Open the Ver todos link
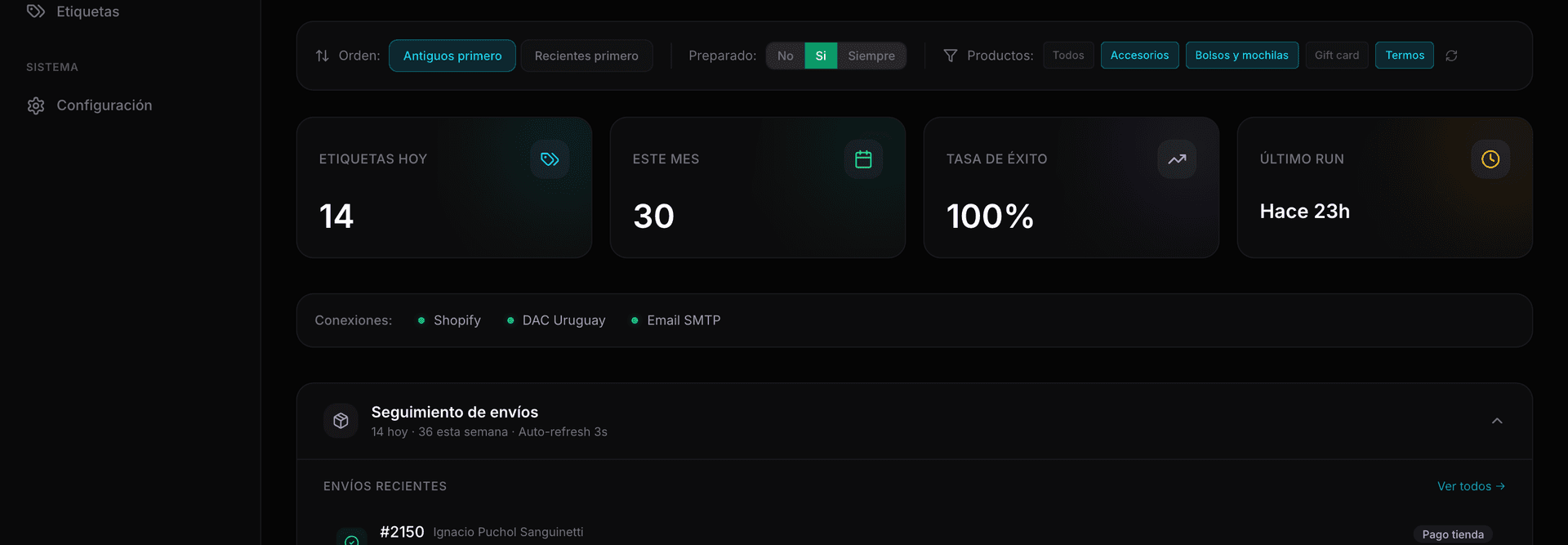The width and height of the screenshot is (1568, 545). (x=1471, y=486)
